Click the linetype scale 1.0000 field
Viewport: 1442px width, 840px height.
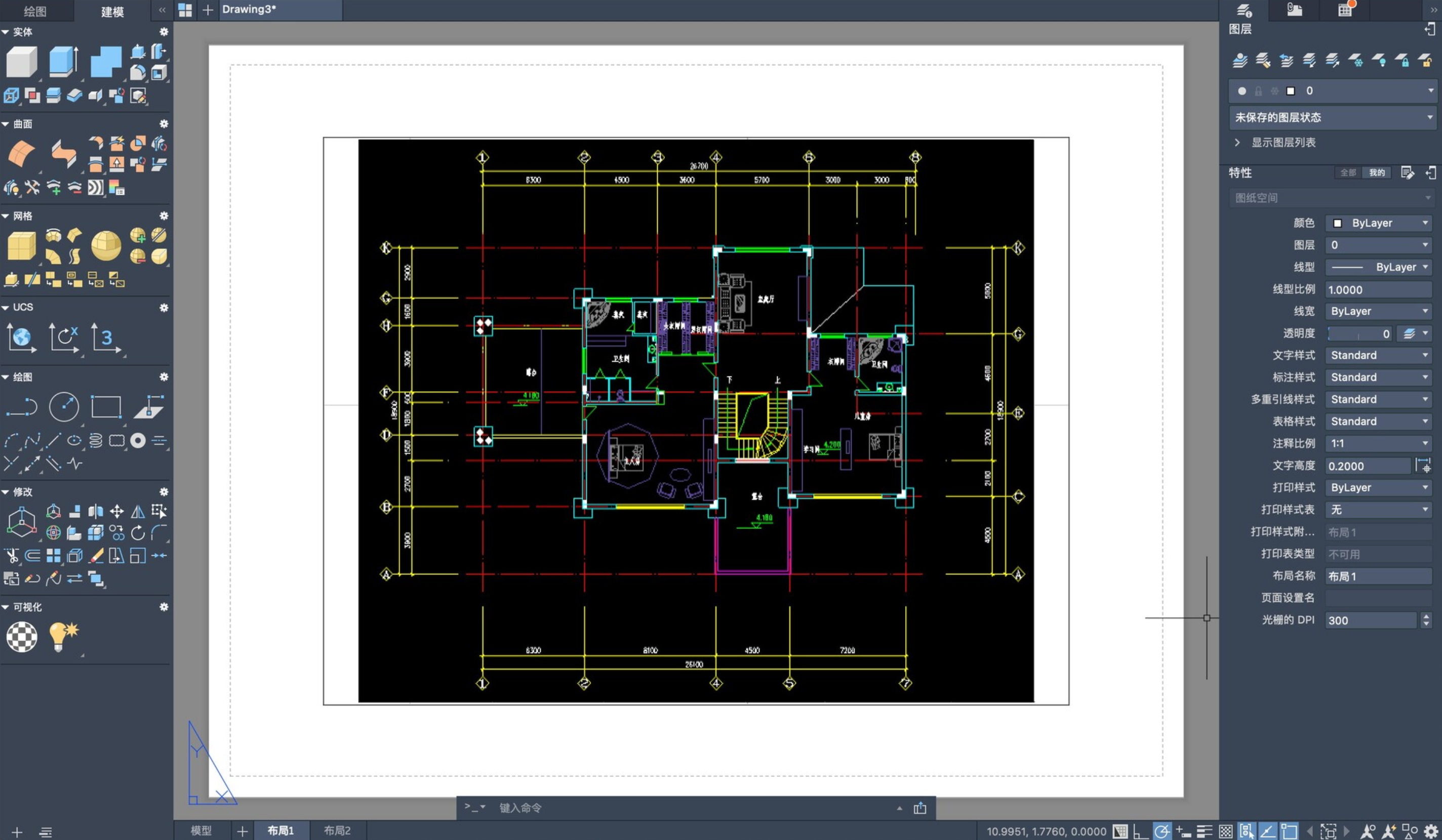pos(1379,289)
